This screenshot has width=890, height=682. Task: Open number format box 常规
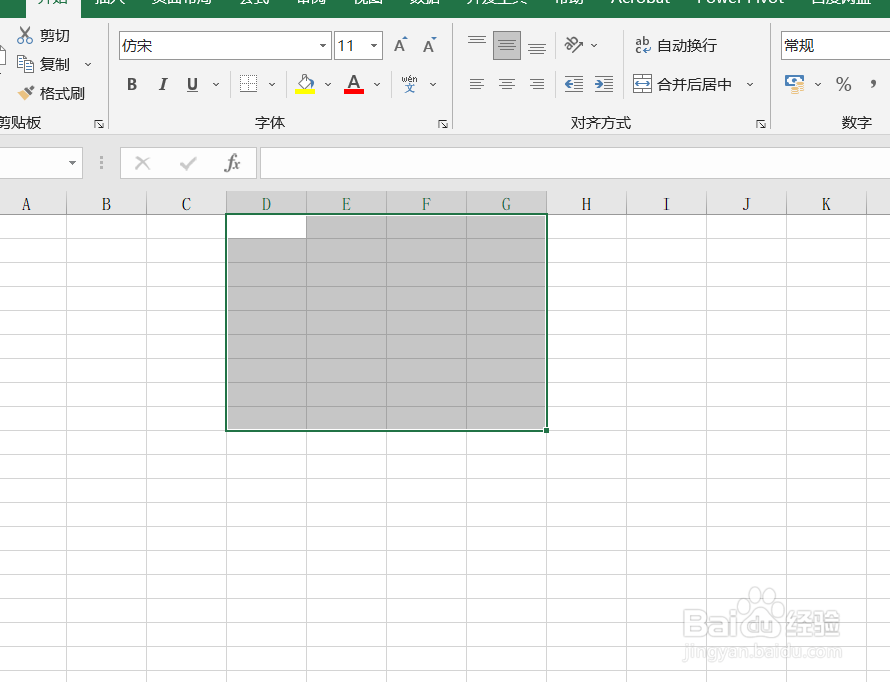coord(835,45)
